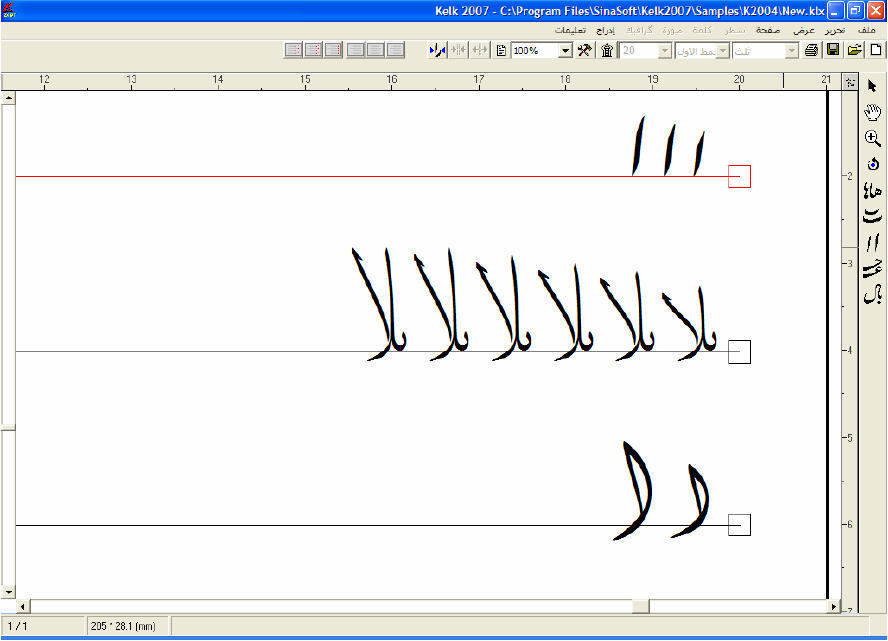This screenshot has width=888, height=641.
Task: Open the ملف menu
Action: click(866, 30)
